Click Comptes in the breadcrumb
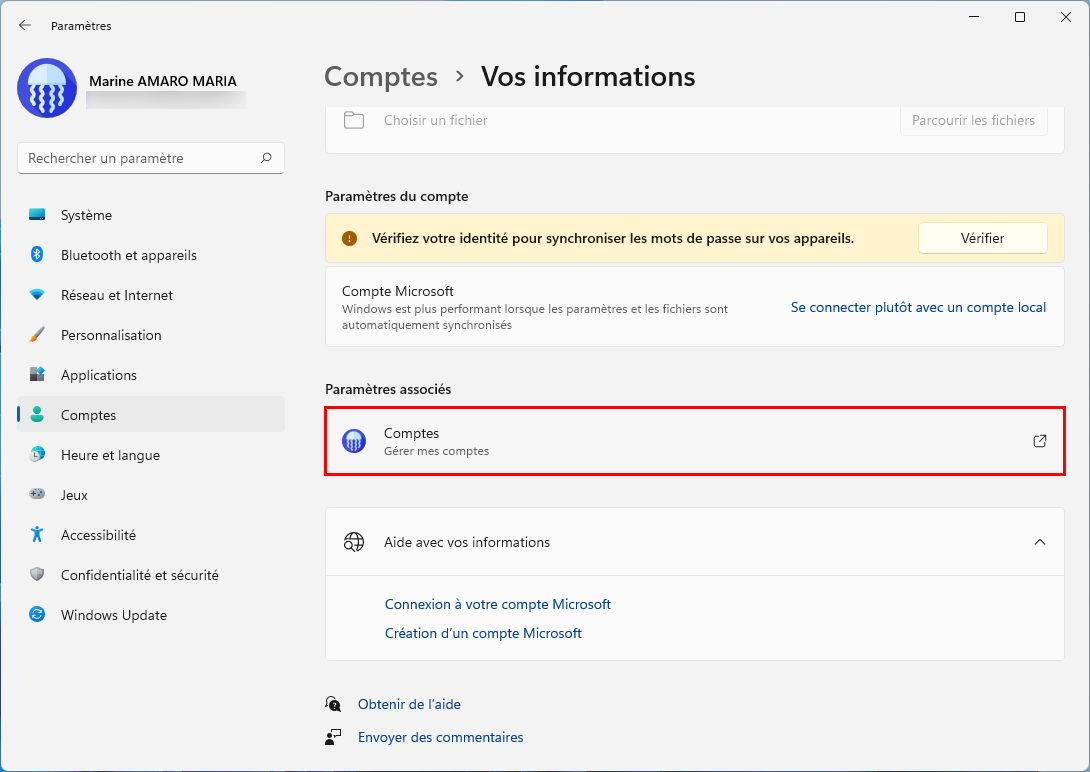The width and height of the screenshot is (1090, 772). pyautogui.click(x=381, y=76)
